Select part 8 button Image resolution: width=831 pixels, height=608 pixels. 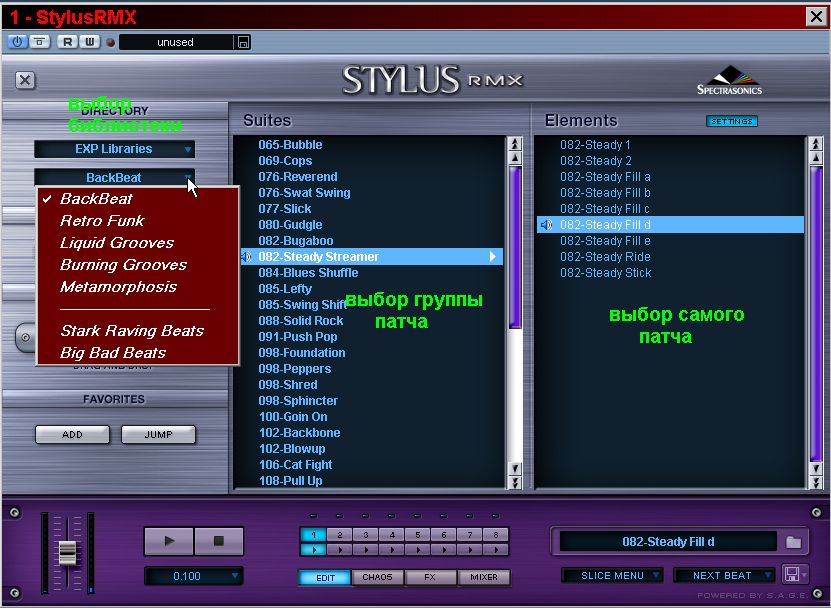(496, 535)
